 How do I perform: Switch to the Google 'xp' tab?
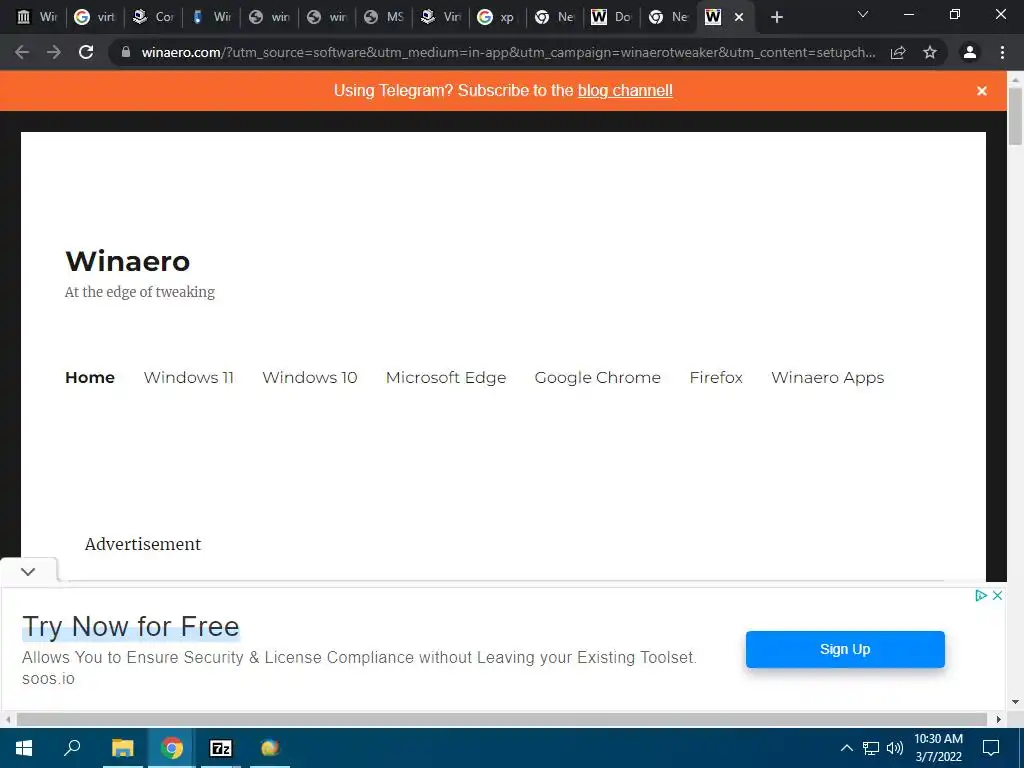tap(496, 17)
